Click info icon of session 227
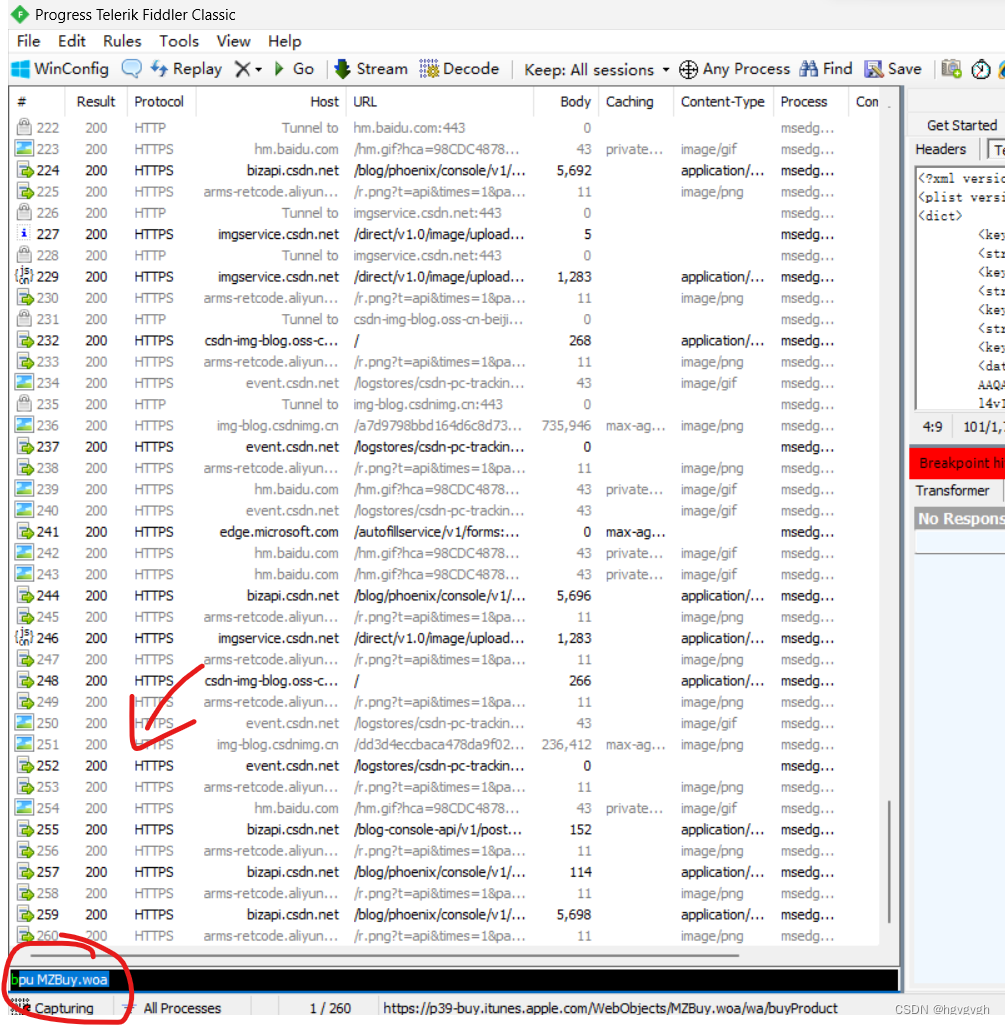 24,234
